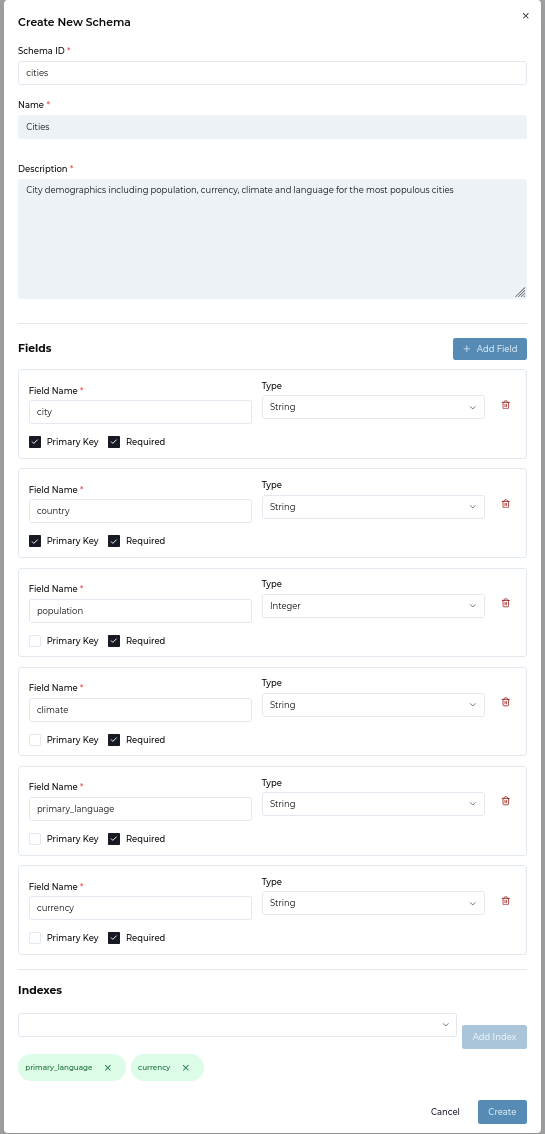Screen dimensions: 545x1134
Task: Click the Create button
Action: [502, 1112]
